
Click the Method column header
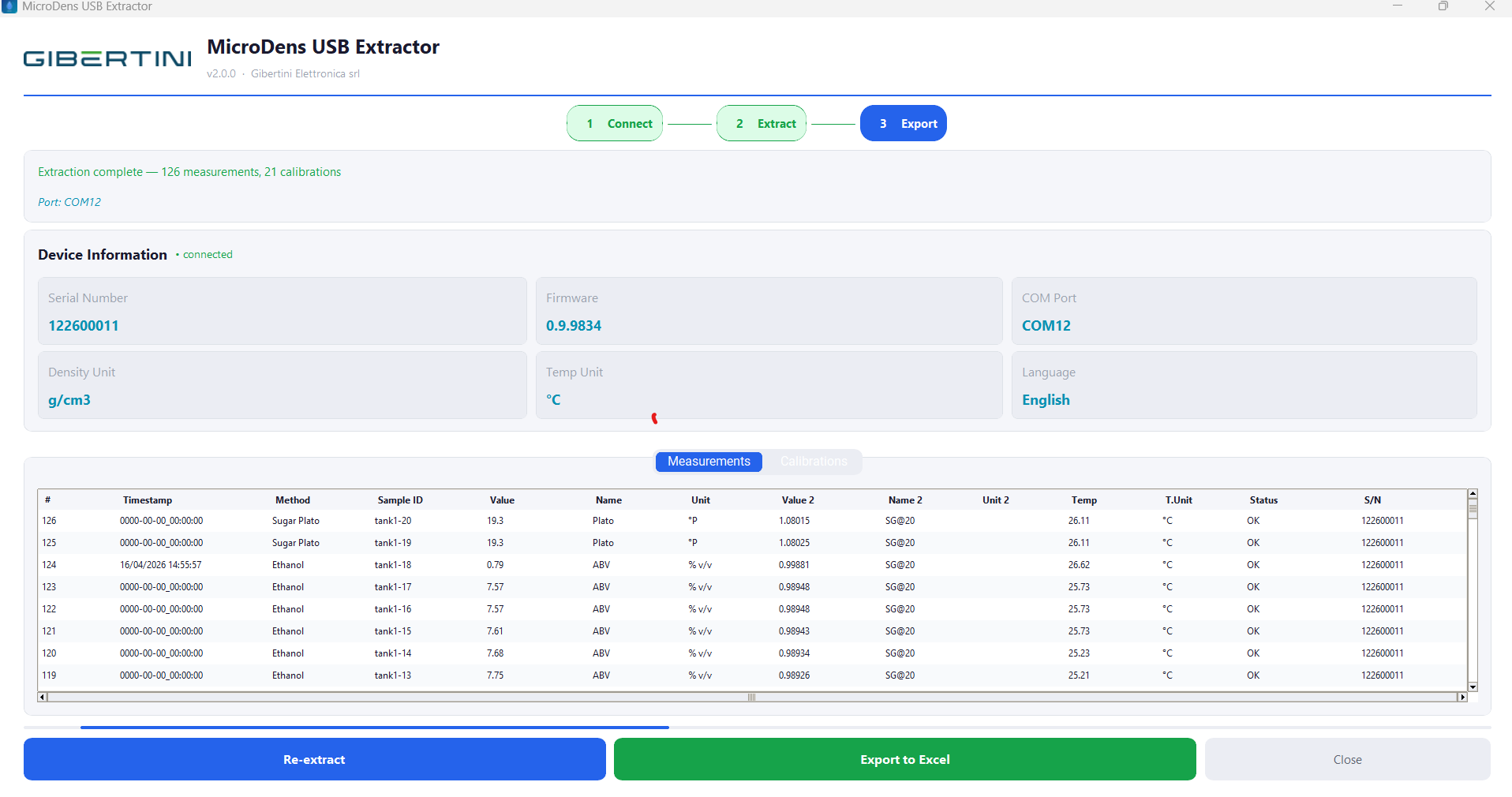(x=293, y=500)
